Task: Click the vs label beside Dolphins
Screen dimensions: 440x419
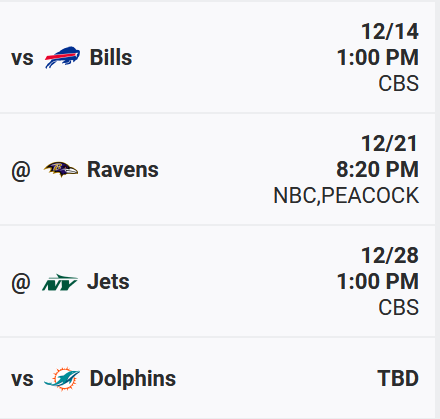Action: (22, 379)
